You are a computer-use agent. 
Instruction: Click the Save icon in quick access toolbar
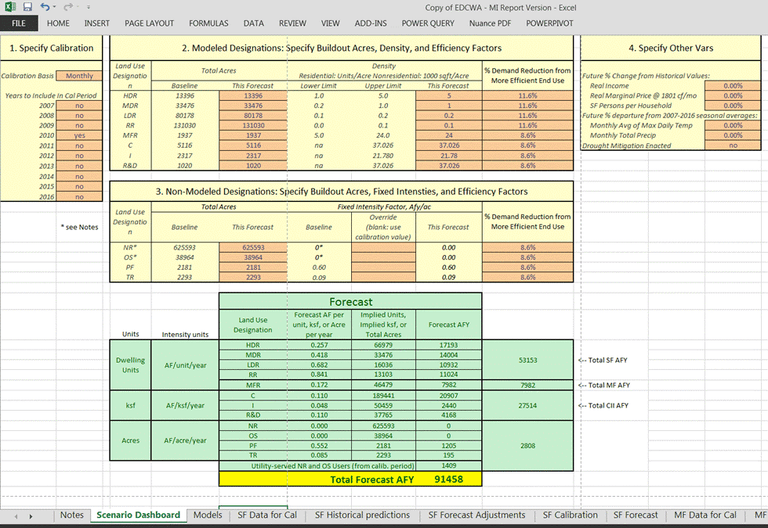27,7
